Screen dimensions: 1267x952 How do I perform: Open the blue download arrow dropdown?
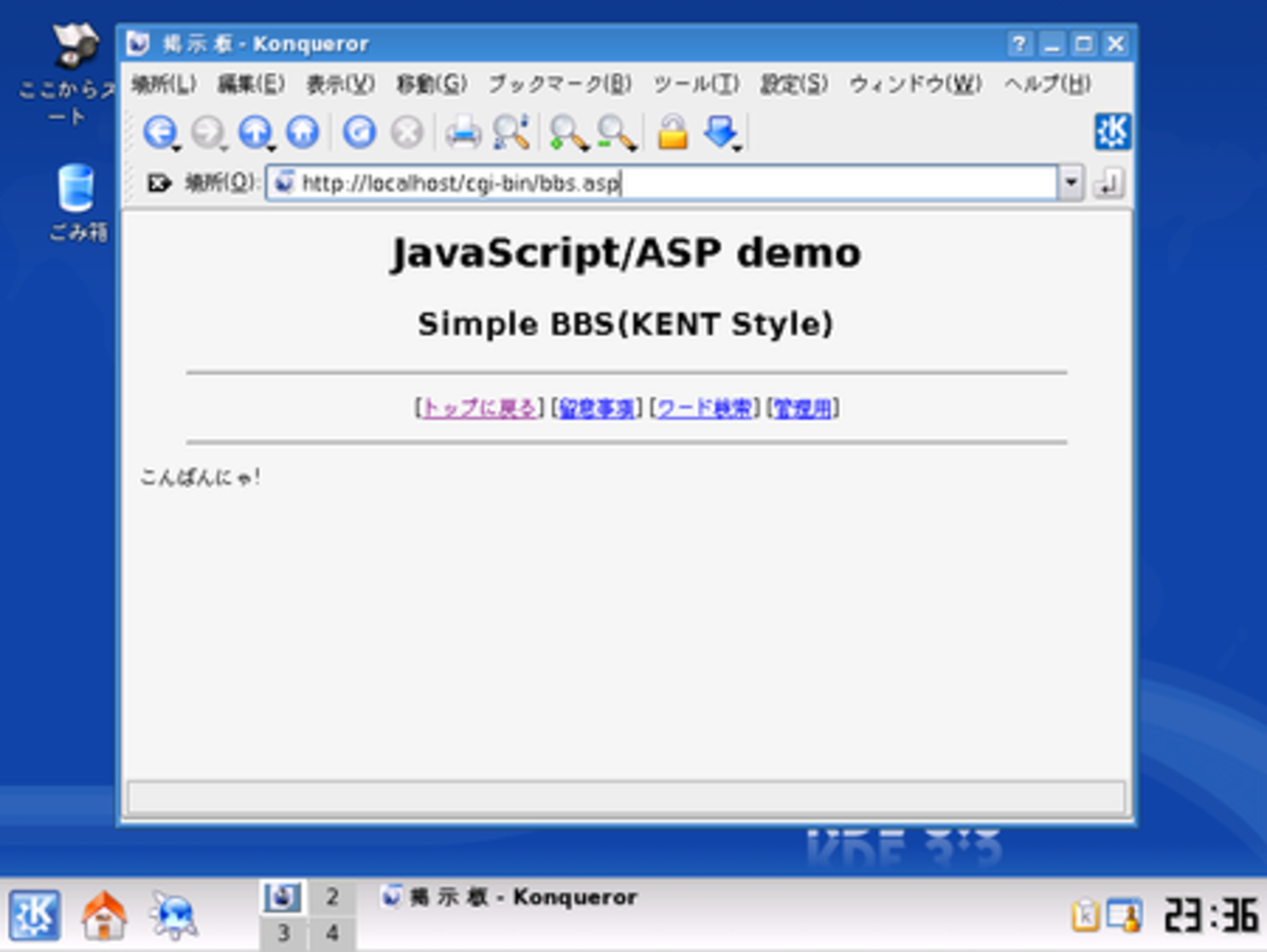[x=722, y=132]
